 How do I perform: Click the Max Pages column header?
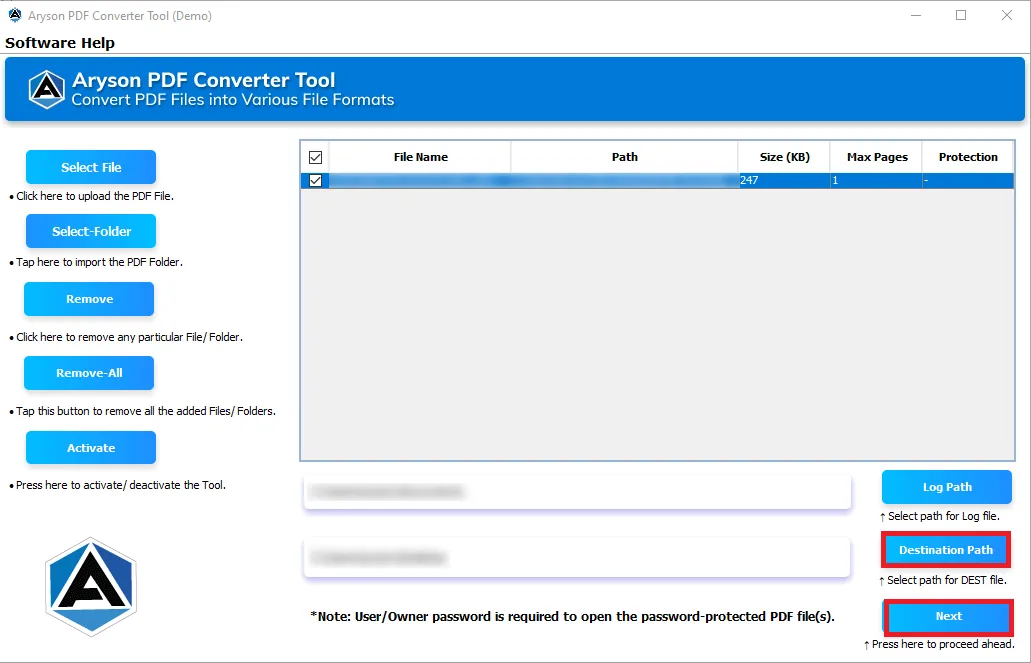(x=876, y=157)
